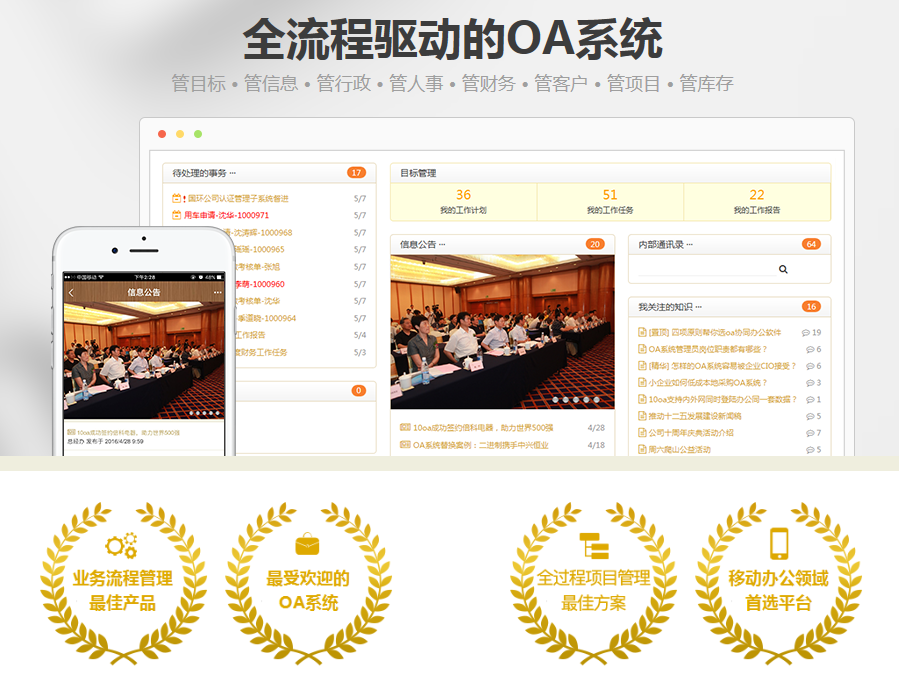
Task: Select the first carousel dot in 信息公告
Action: click(557, 399)
